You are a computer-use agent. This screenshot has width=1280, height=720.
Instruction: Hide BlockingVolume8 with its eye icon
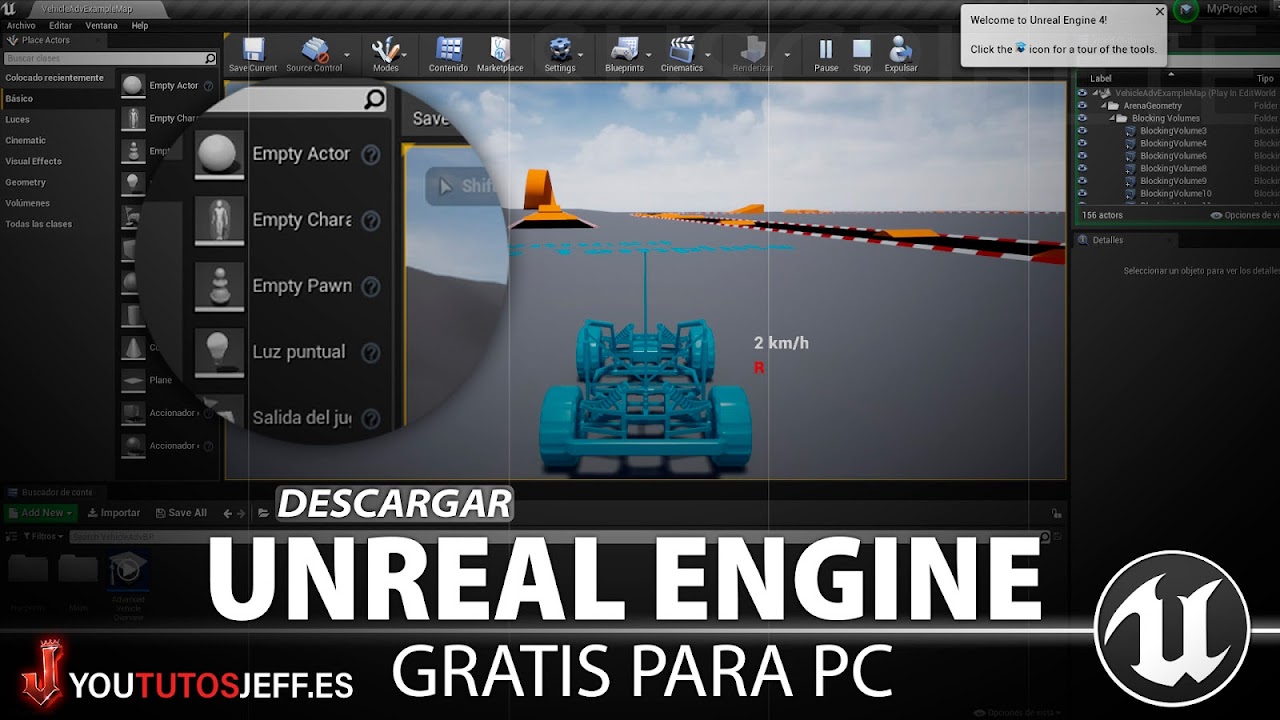point(1082,168)
